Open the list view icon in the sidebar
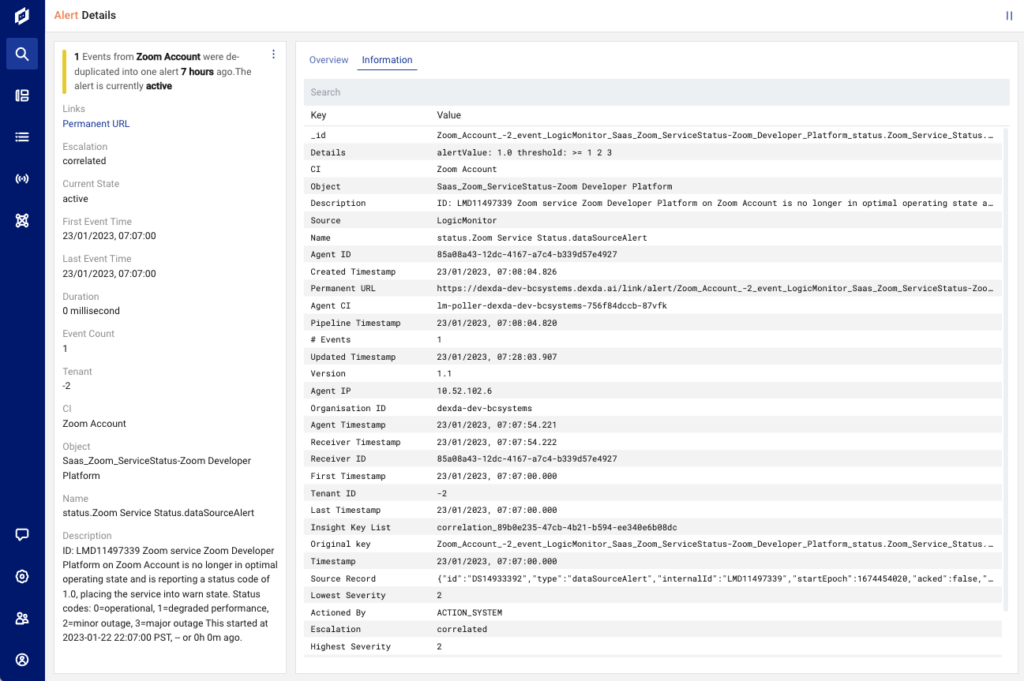Image resolution: width=1024 pixels, height=681 pixels. (22, 137)
